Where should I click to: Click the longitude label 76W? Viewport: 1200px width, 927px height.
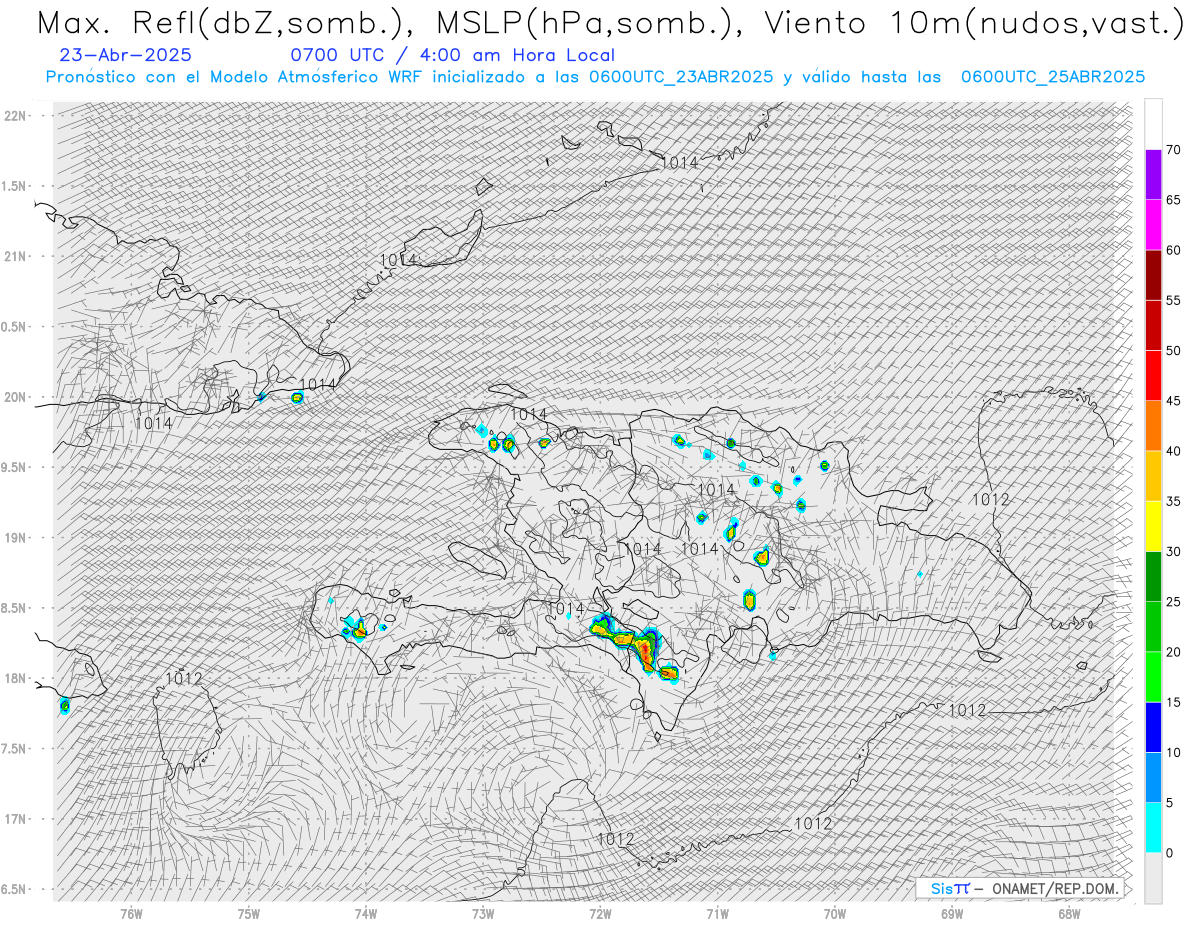(x=131, y=914)
